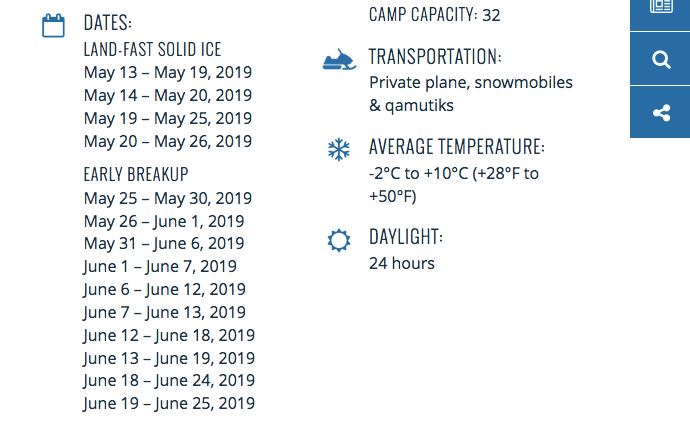690x425 pixels.
Task: Click the Transportation heading
Action: click(x=435, y=56)
